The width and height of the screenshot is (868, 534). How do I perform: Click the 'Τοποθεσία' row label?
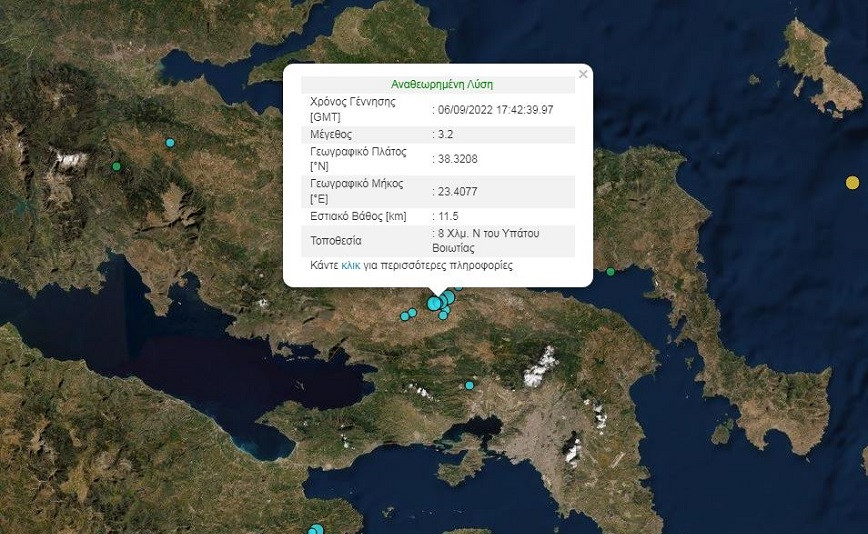(x=337, y=241)
